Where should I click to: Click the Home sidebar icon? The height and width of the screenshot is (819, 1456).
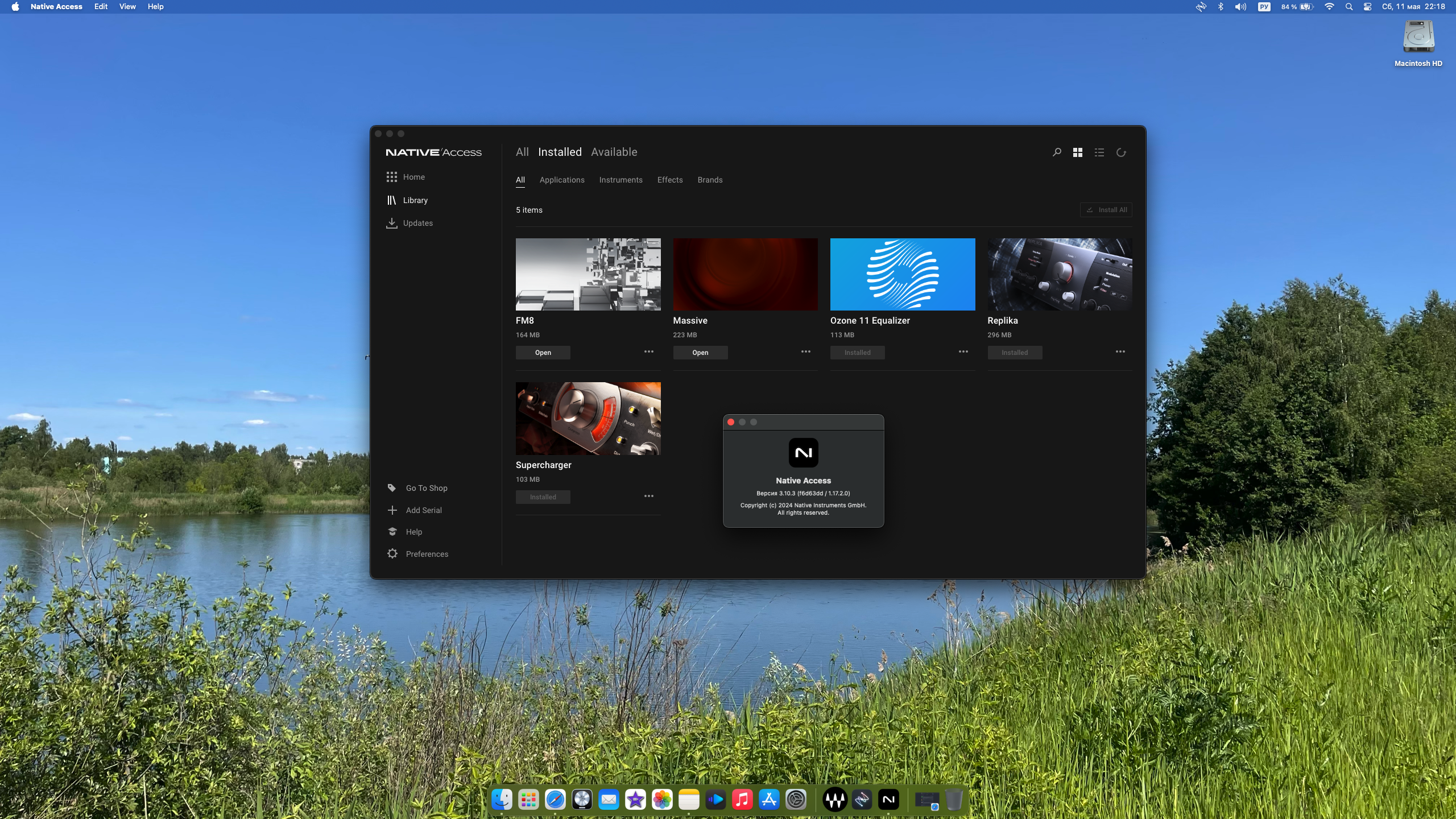(x=392, y=177)
